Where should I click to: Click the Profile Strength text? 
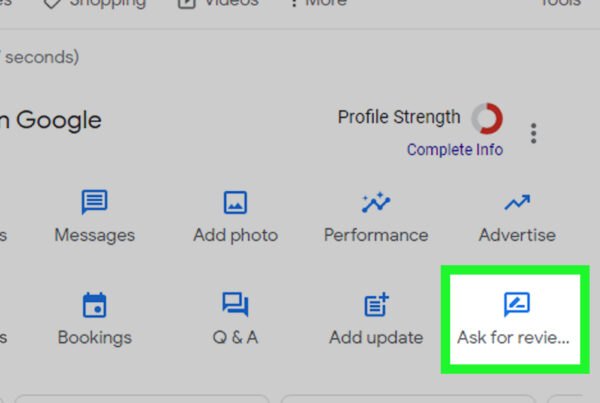[399, 117]
